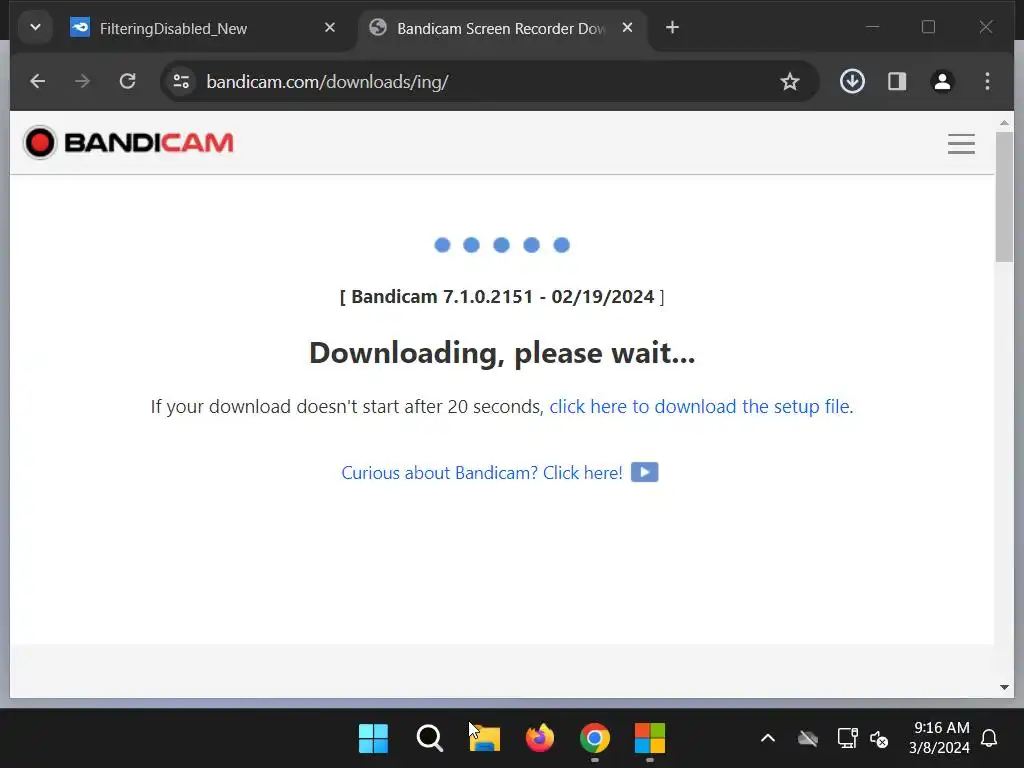Go forward to the next page
1024x768 pixels.
coord(82,81)
